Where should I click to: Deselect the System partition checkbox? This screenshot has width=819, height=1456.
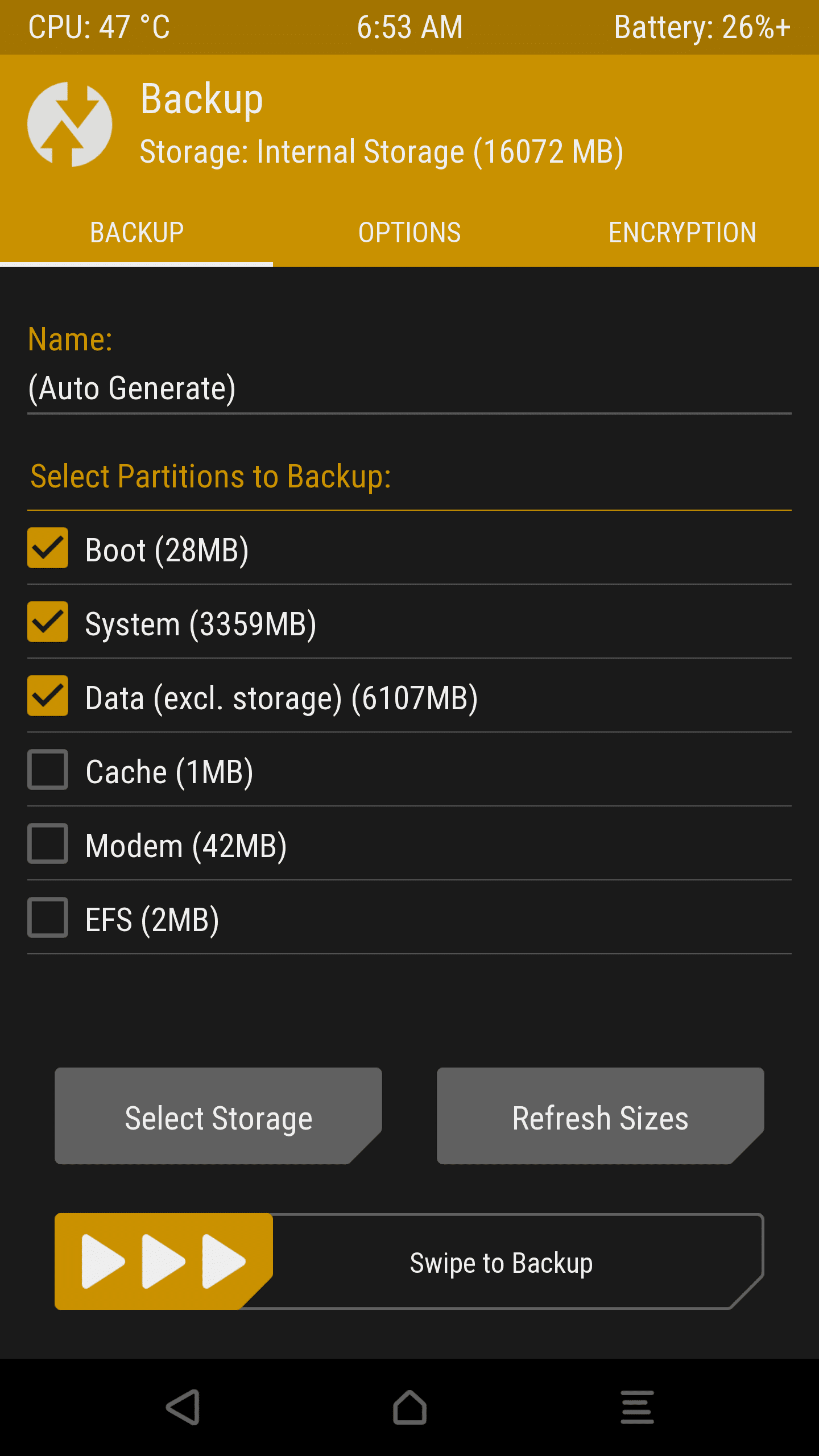[48, 622]
